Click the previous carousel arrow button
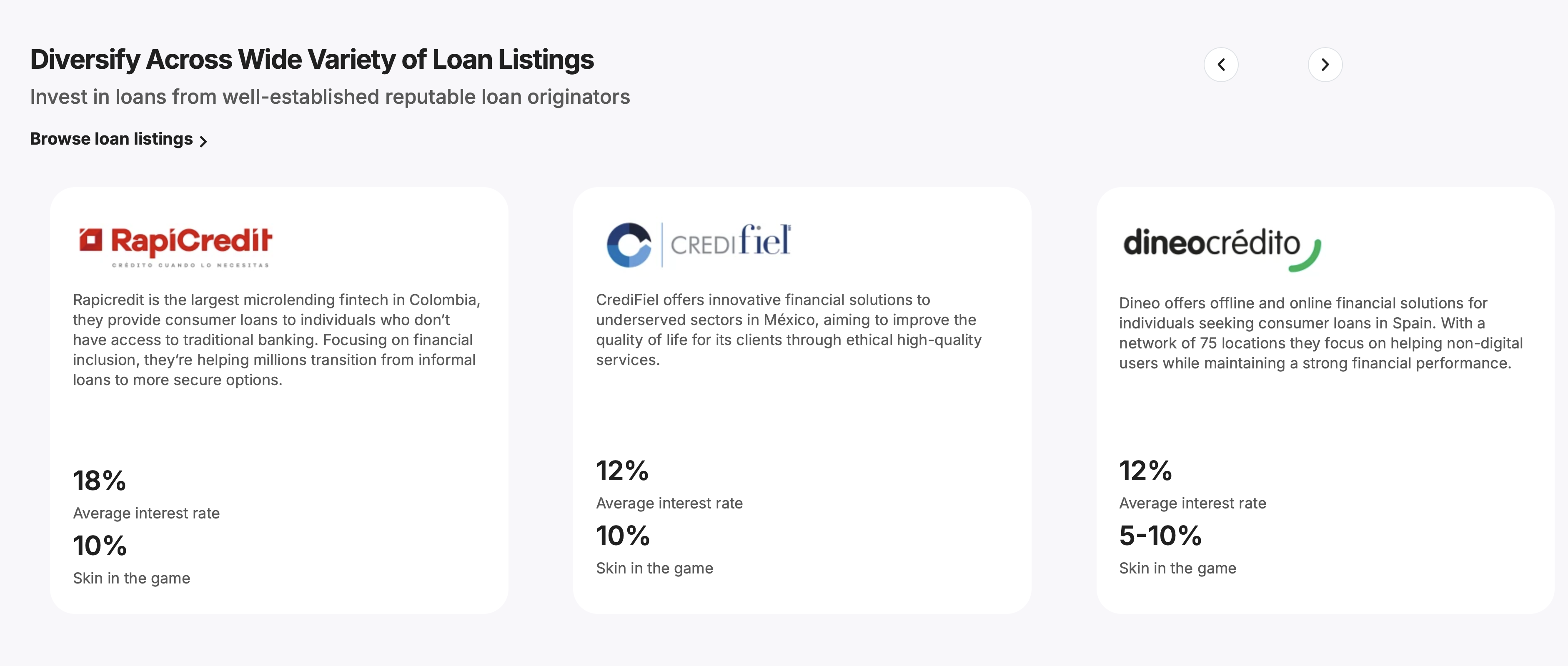The width and height of the screenshot is (1568, 666). click(x=1220, y=65)
